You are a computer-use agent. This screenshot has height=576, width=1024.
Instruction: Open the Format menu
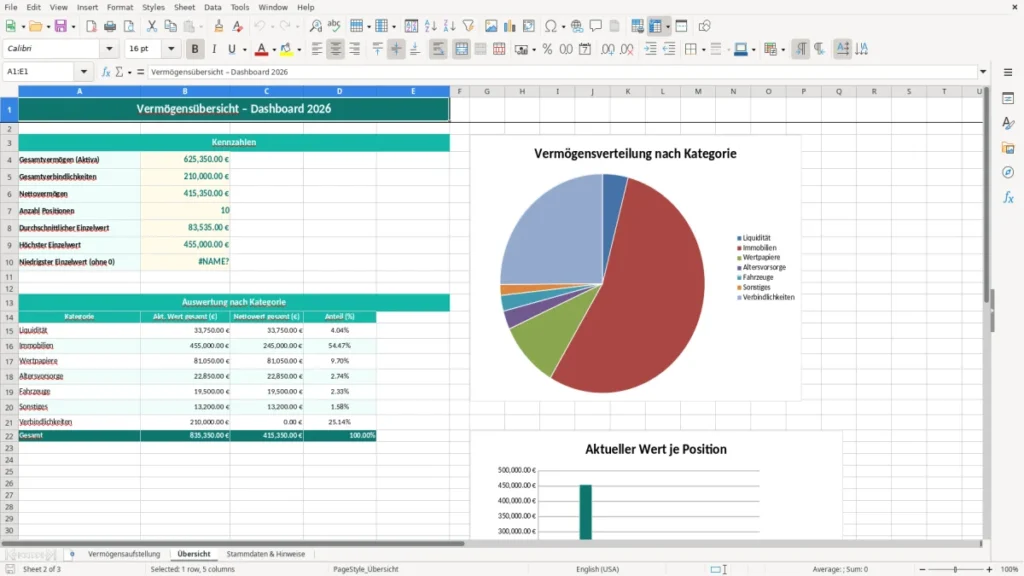coord(120,7)
